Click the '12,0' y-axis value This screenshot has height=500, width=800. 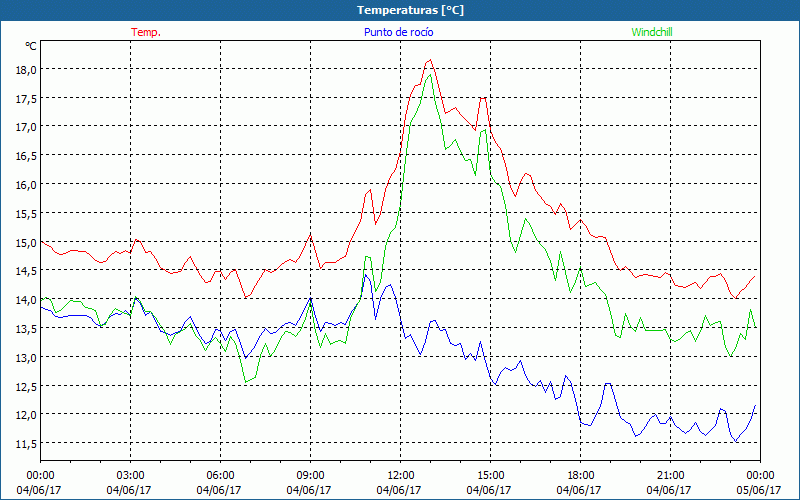point(26,415)
